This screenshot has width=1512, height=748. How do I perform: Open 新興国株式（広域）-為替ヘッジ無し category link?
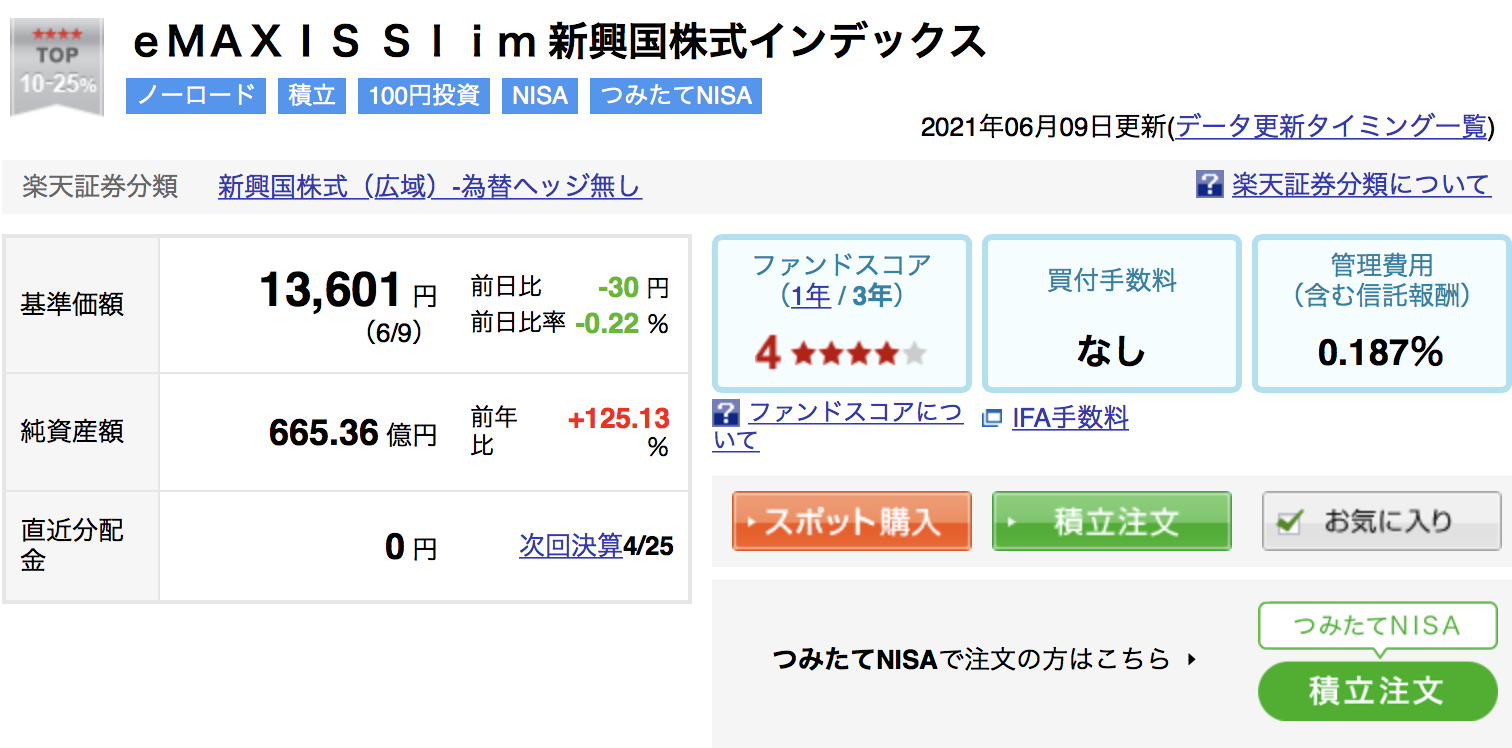pyautogui.click(x=430, y=187)
